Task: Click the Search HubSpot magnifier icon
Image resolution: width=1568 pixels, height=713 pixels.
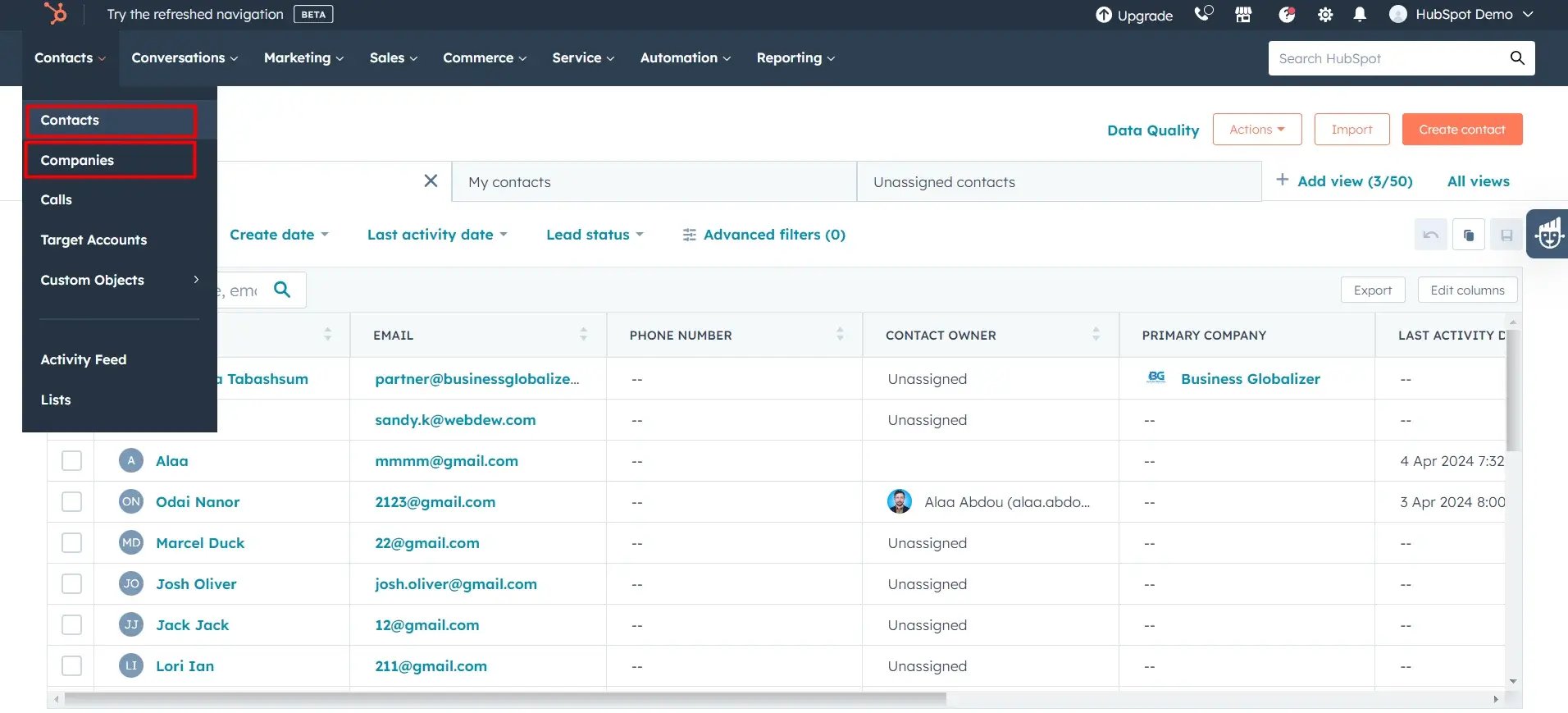Action: (x=1517, y=57)
